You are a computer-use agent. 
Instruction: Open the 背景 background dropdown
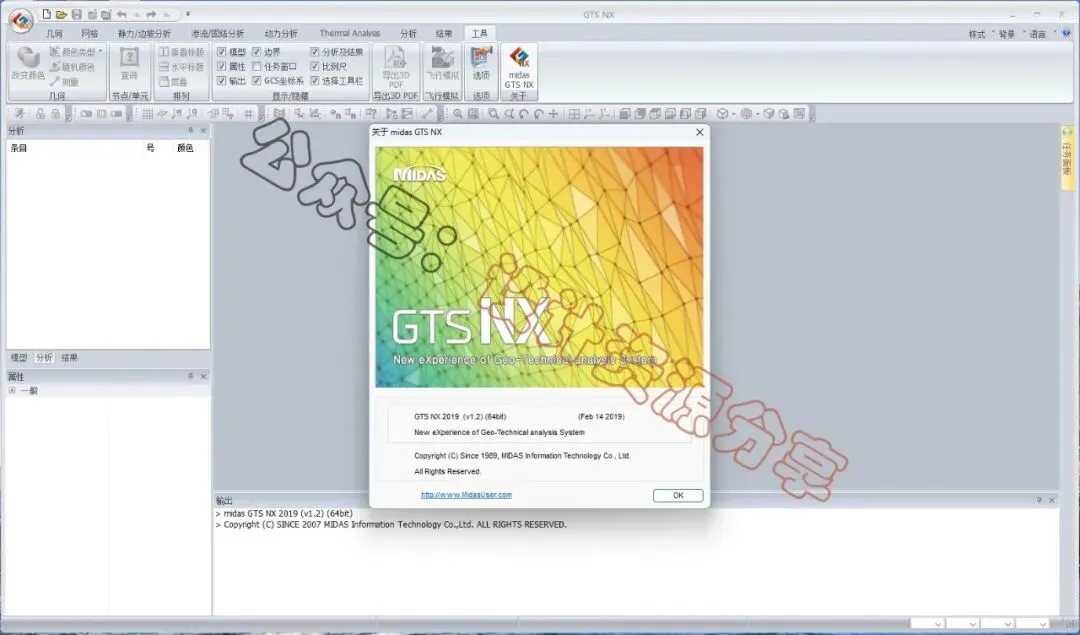coord(1010,34)
